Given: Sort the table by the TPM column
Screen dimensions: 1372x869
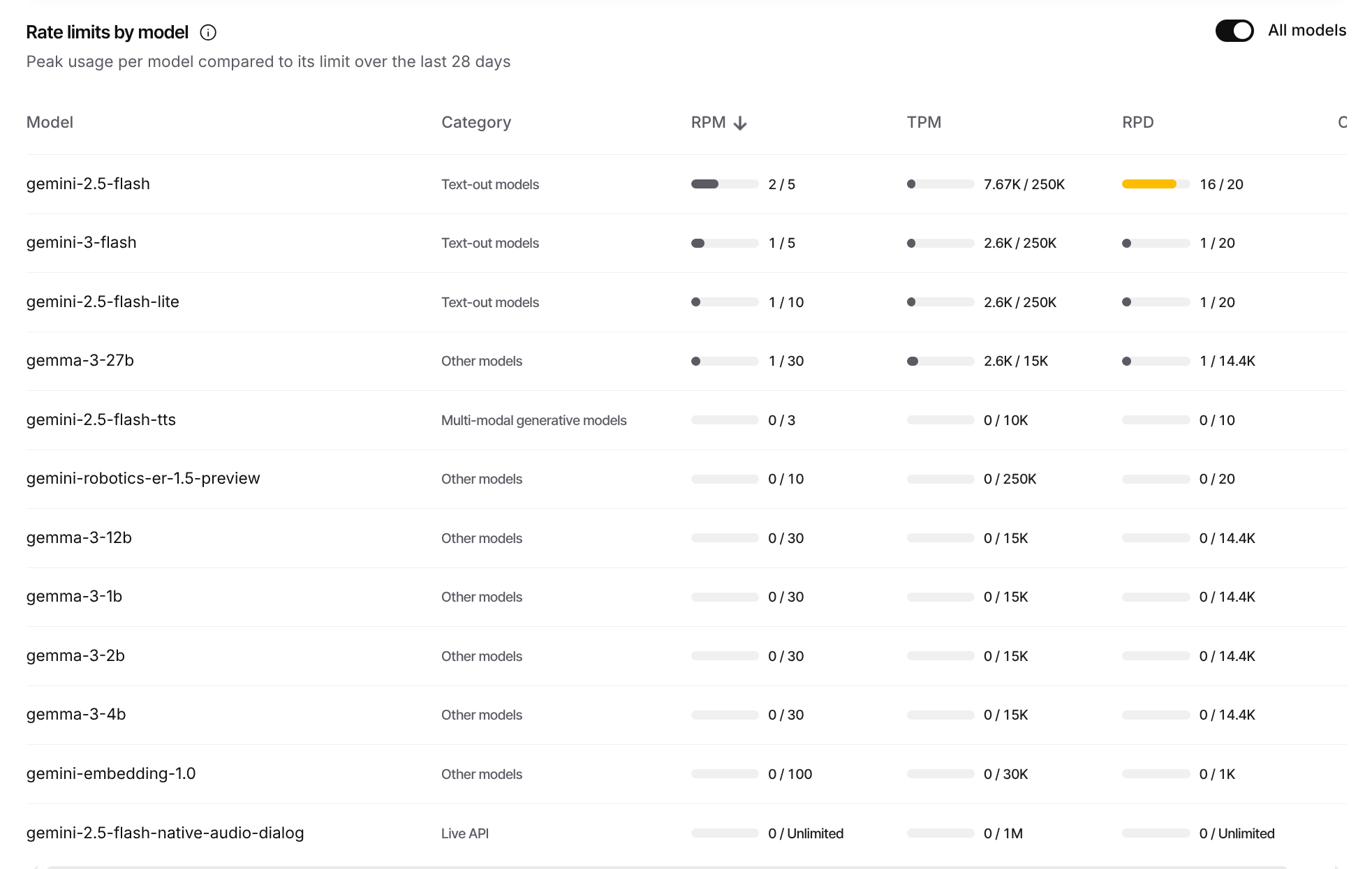Looking at the screenshot, I should 923,123.
